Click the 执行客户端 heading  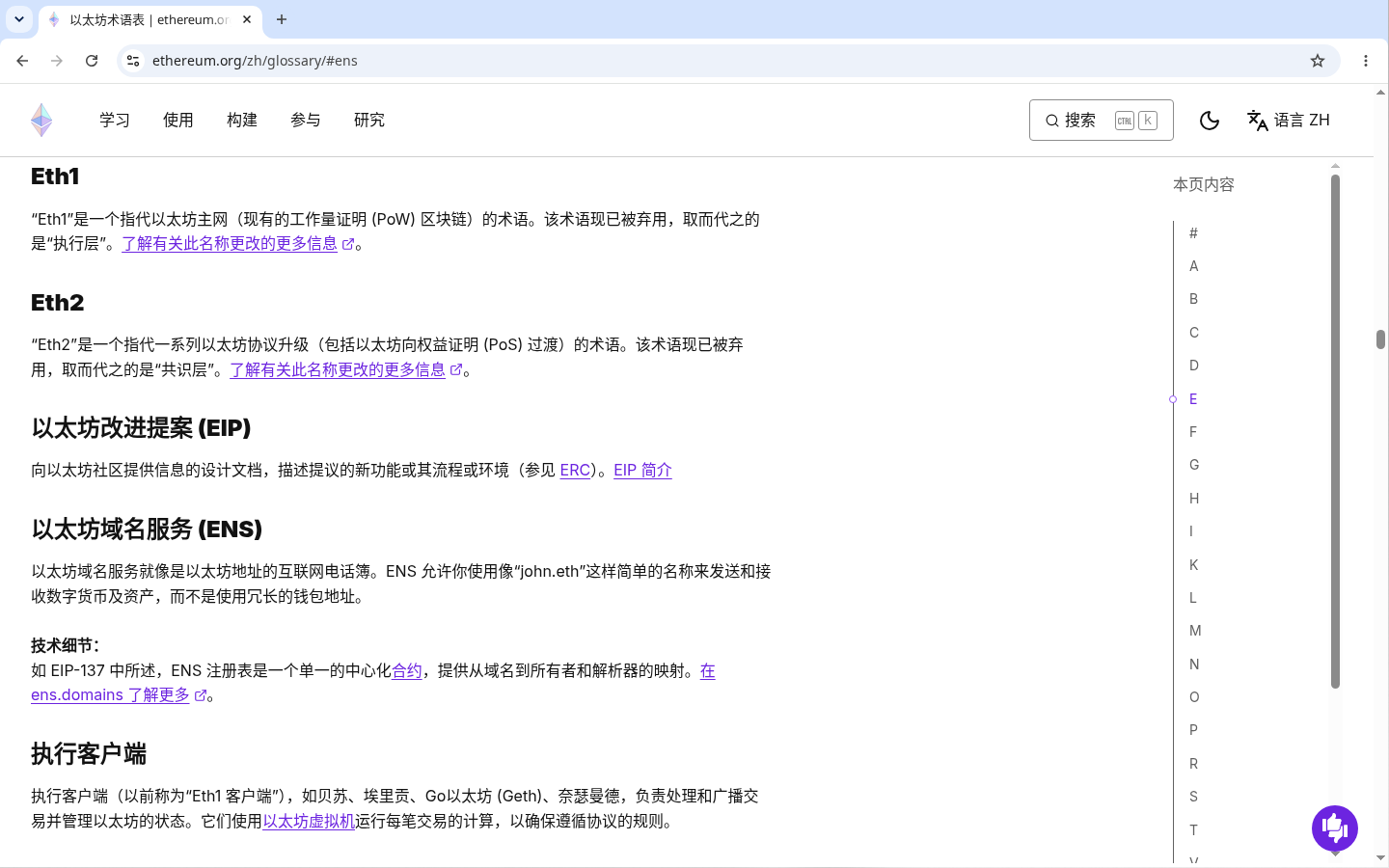click(89, 754)
